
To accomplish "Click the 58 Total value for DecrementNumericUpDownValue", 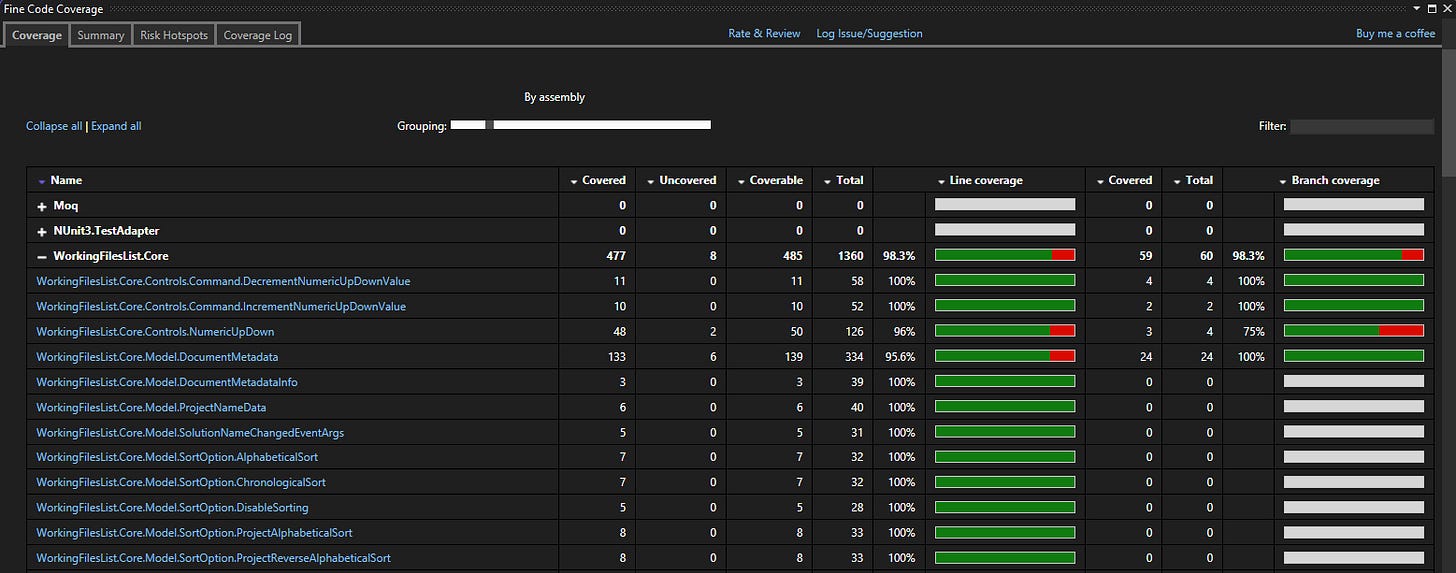I will click(x=856, y=281).
